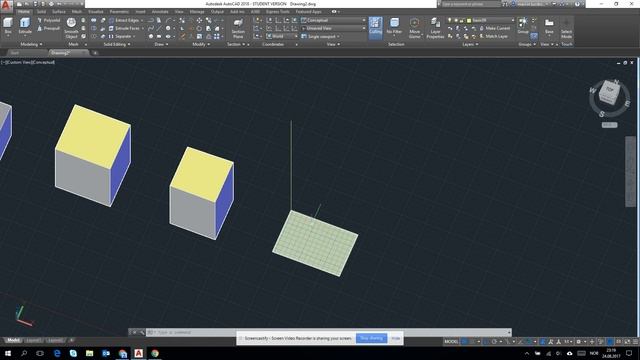Open the Section Plane tool

point(238,28)
